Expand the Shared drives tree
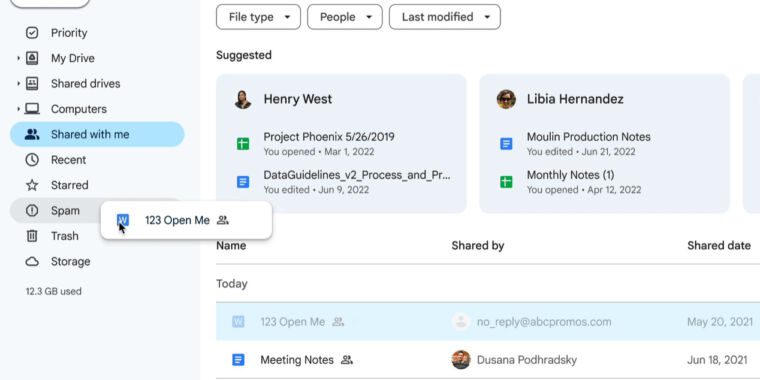The image size is (760, 380). (x=18, y=83)
